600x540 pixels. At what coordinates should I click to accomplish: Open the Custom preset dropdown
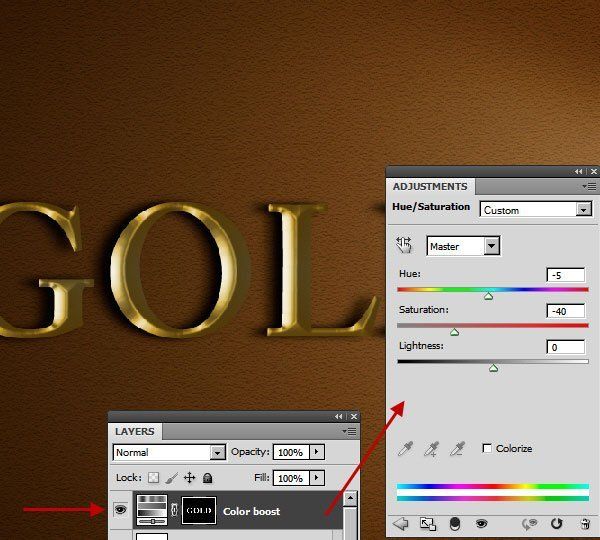coord(584,210)
